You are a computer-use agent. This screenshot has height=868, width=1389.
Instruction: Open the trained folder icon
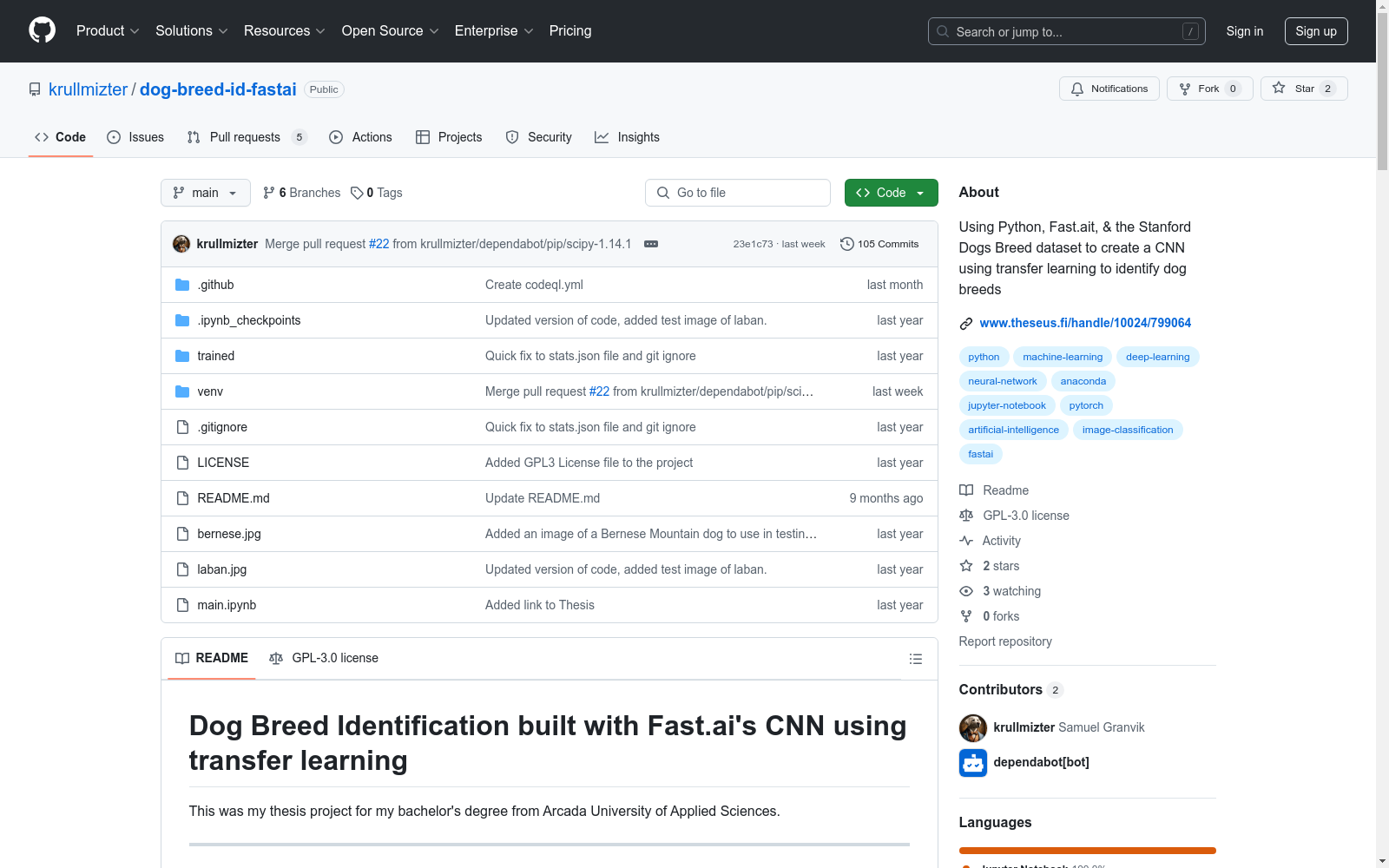(x=182, y=356)
